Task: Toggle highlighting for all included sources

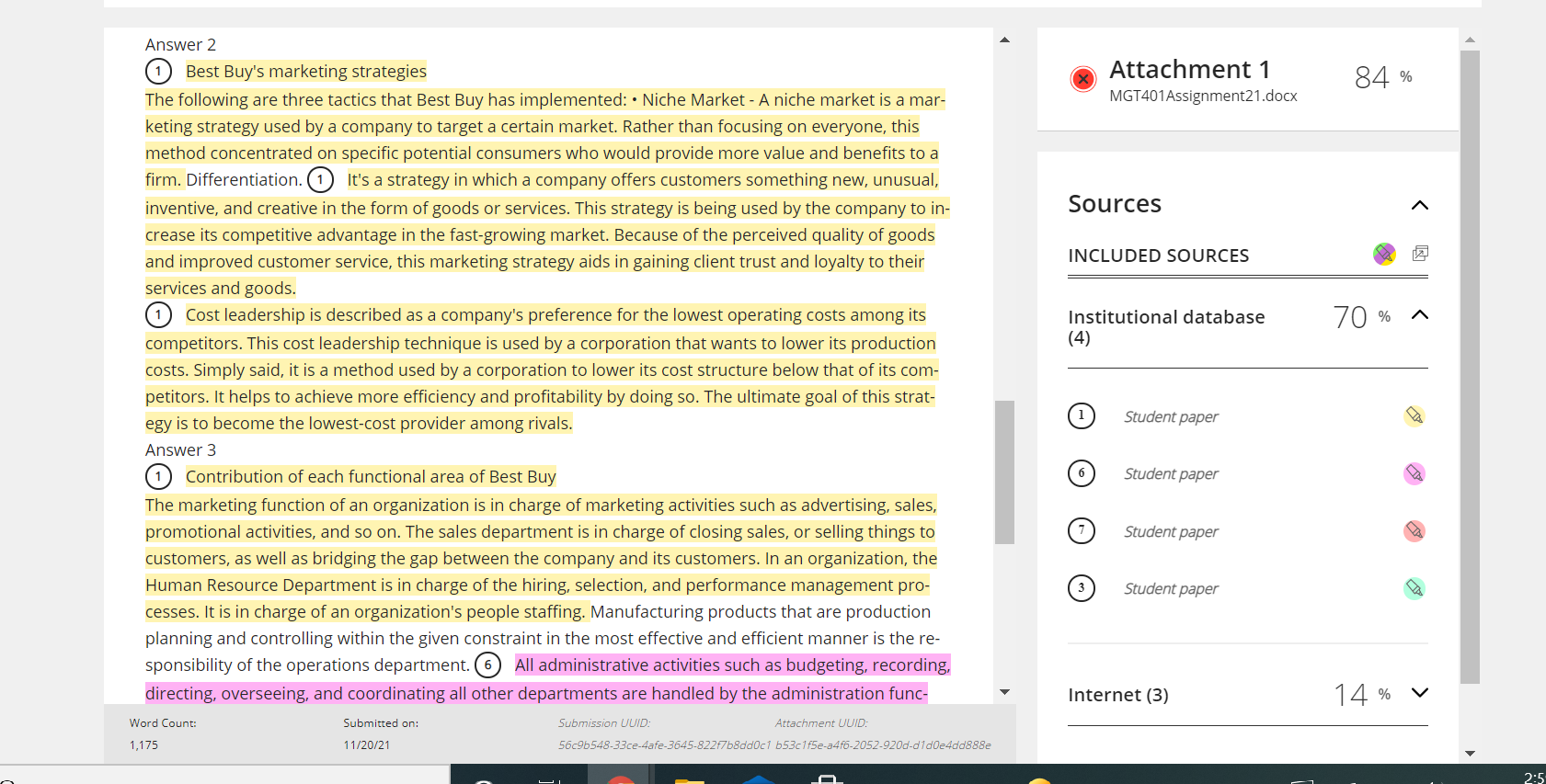Action: pos(1384,254)
